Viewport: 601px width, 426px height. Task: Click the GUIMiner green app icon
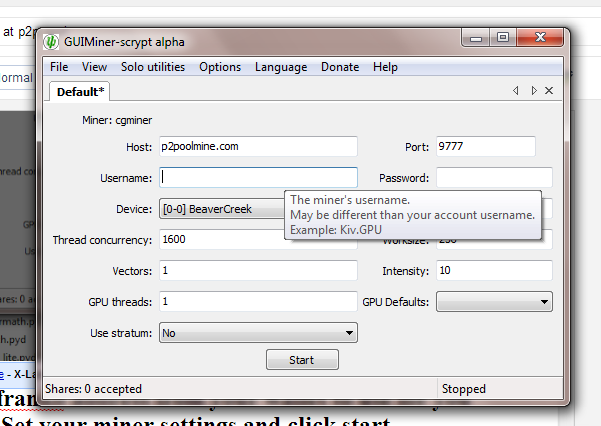[51, 42]
